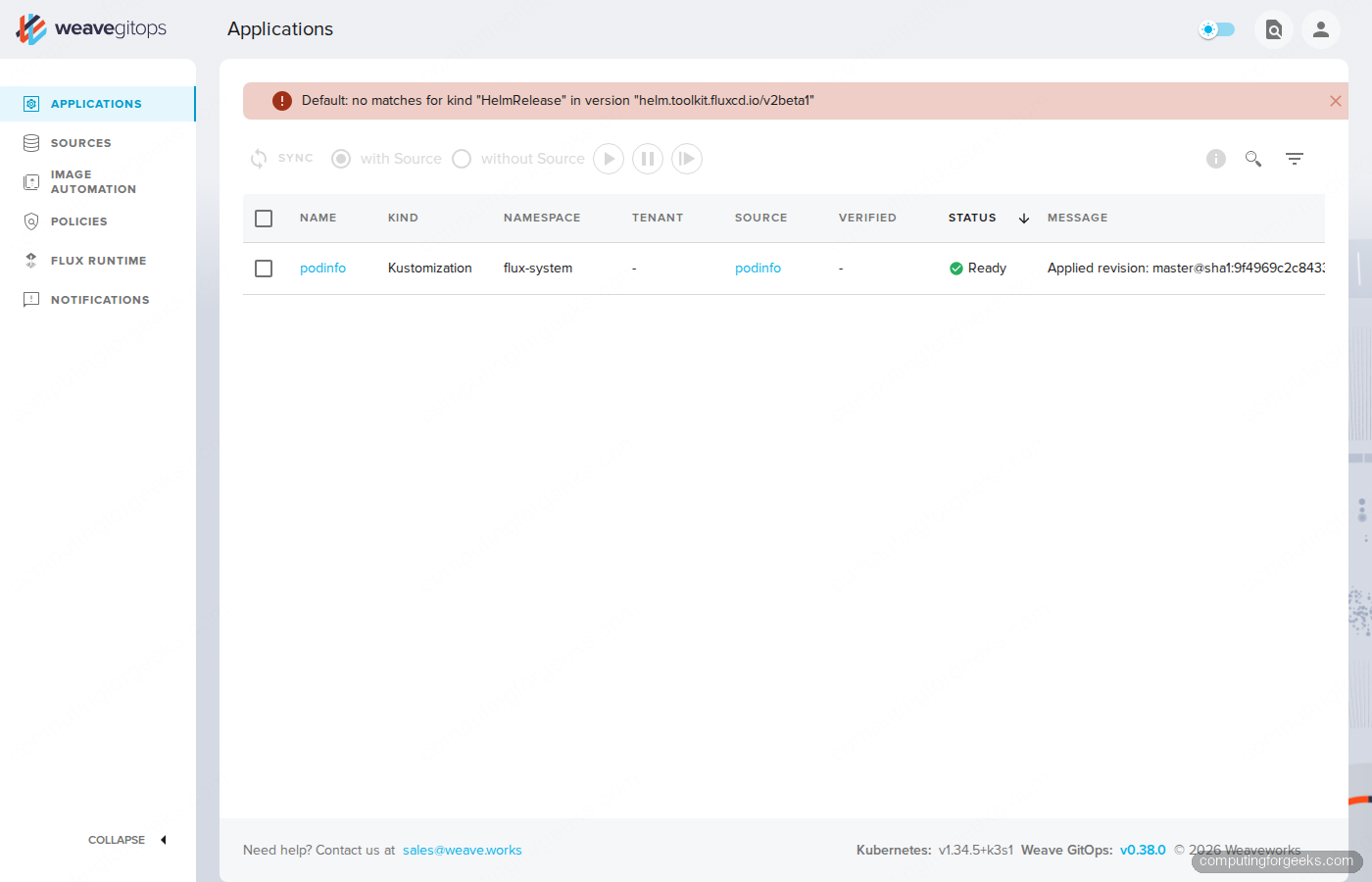Open the table filter icon
1372x882 pixels.
point(1295,159)
